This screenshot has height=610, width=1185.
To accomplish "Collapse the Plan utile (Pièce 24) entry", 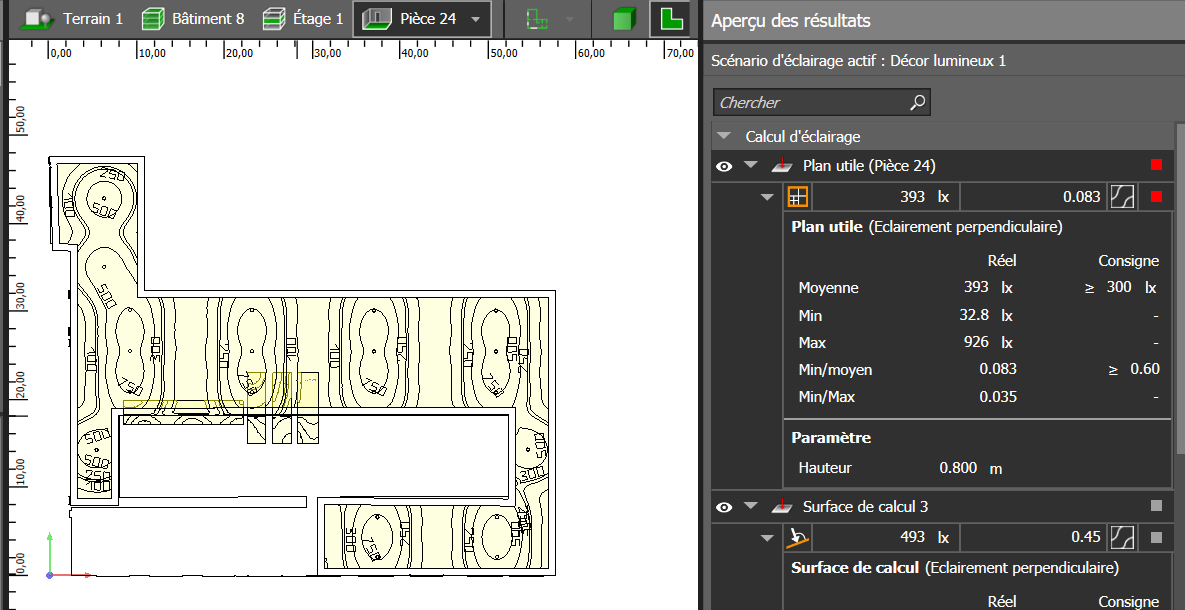I will click(750, 166).
